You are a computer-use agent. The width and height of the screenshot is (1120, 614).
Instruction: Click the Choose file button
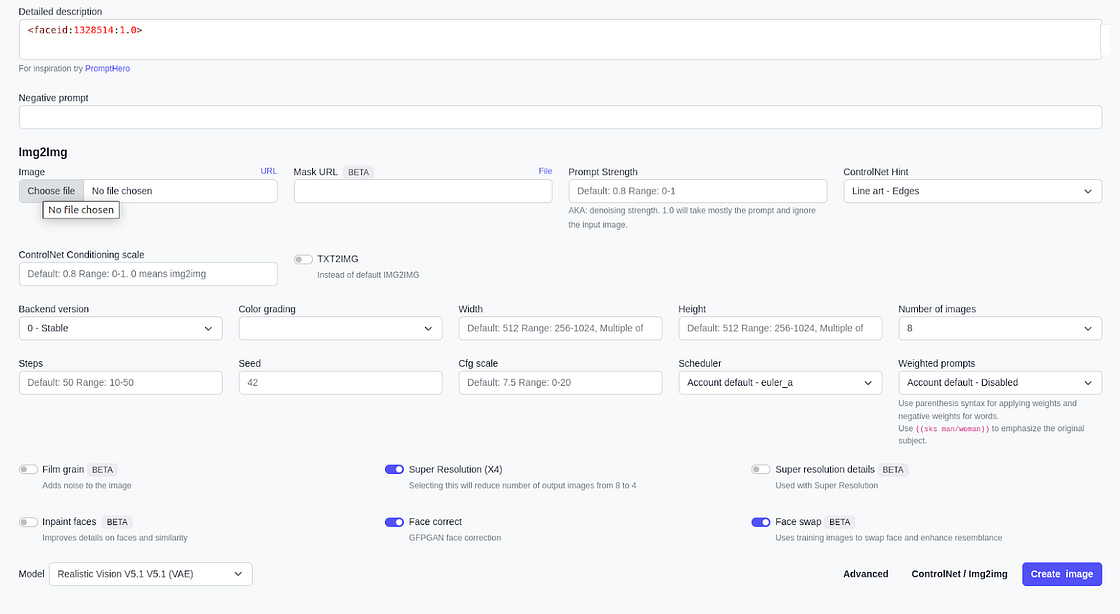51,191
